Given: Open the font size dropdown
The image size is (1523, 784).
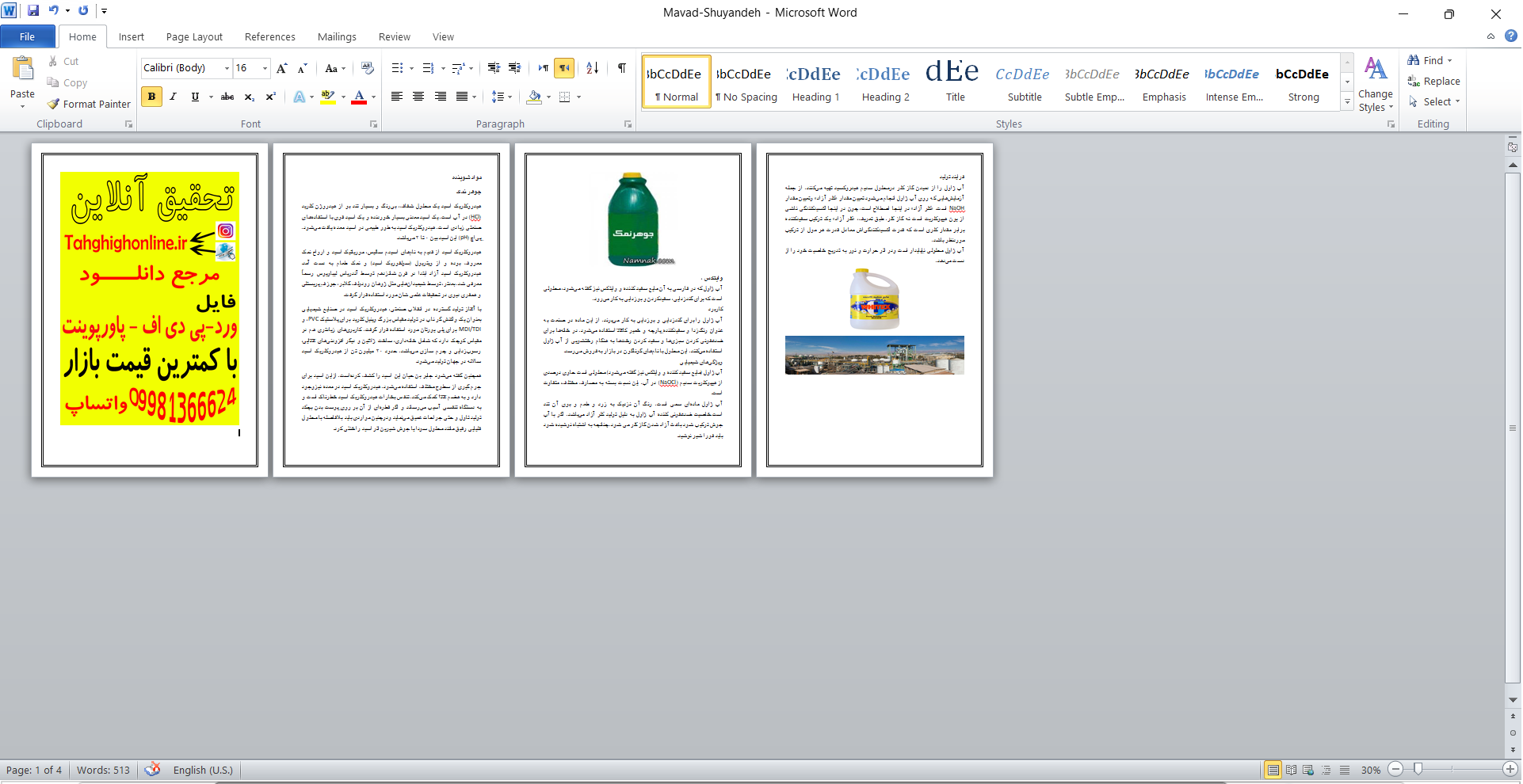Looking at the screenshot, I should (x=265, y=68).
